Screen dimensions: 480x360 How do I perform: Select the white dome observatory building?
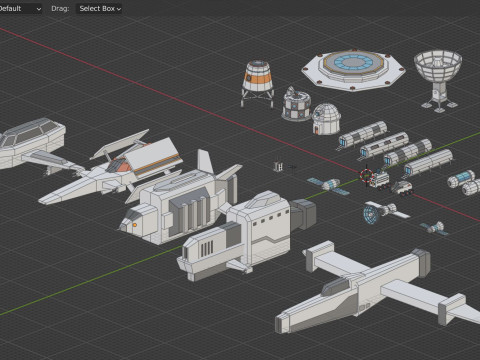point(326,119)
